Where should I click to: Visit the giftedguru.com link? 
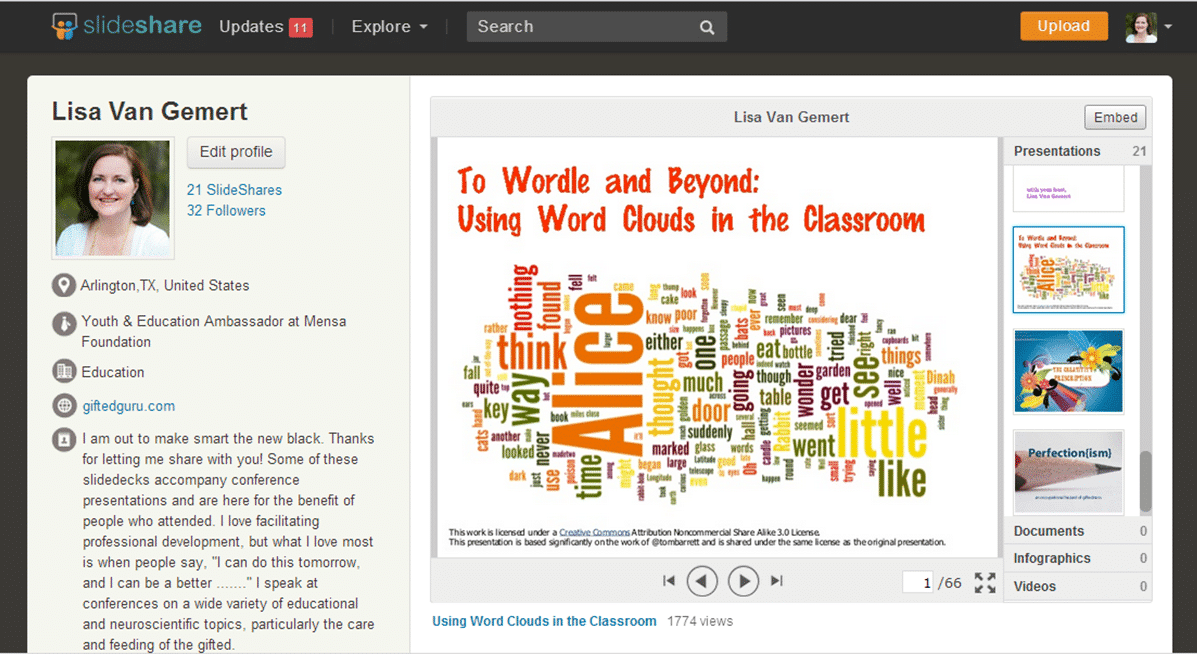tap(128, 406)
